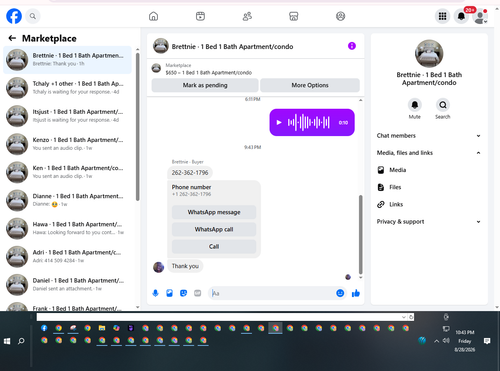Expand the Chat members section
This screenshot has height=371, width=500.
tap(429, 136)
